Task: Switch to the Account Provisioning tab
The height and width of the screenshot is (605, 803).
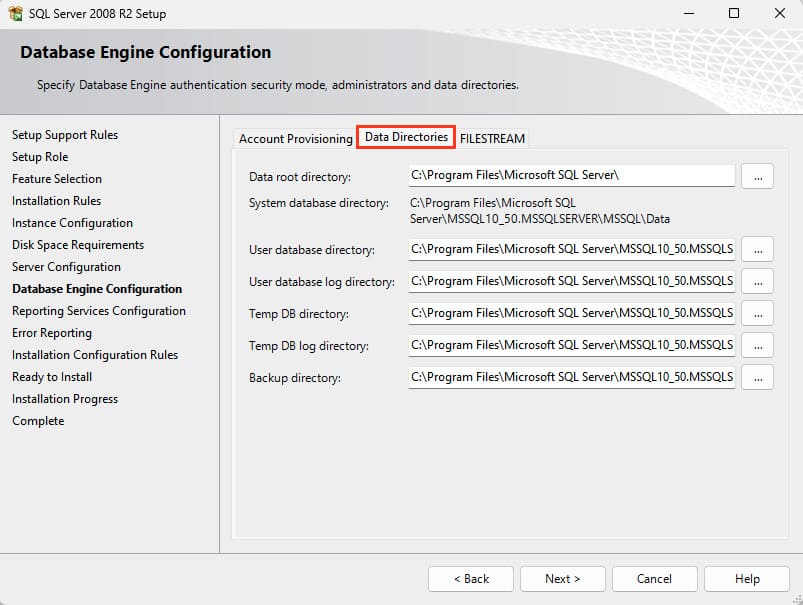Action: pyautogui.click(x=295, y=139)
